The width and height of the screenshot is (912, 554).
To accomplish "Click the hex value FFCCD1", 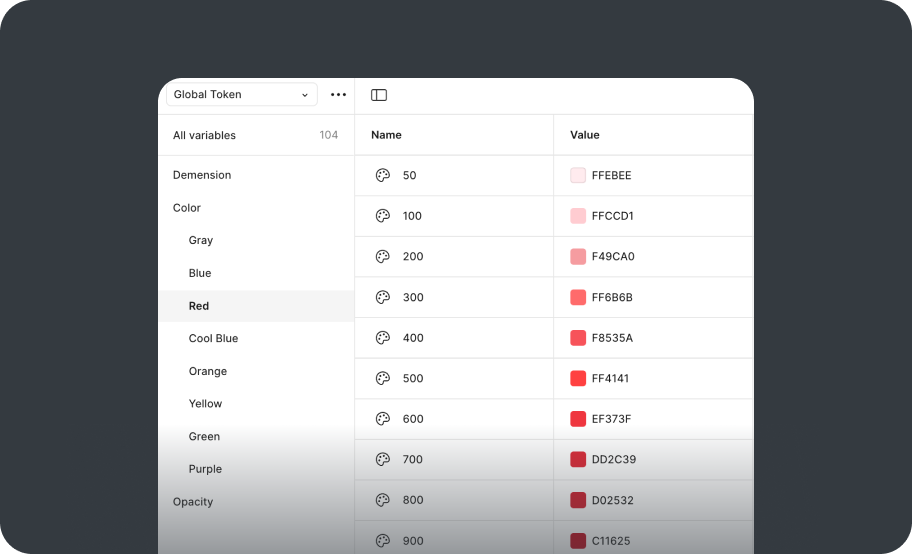I will (612, 216).
